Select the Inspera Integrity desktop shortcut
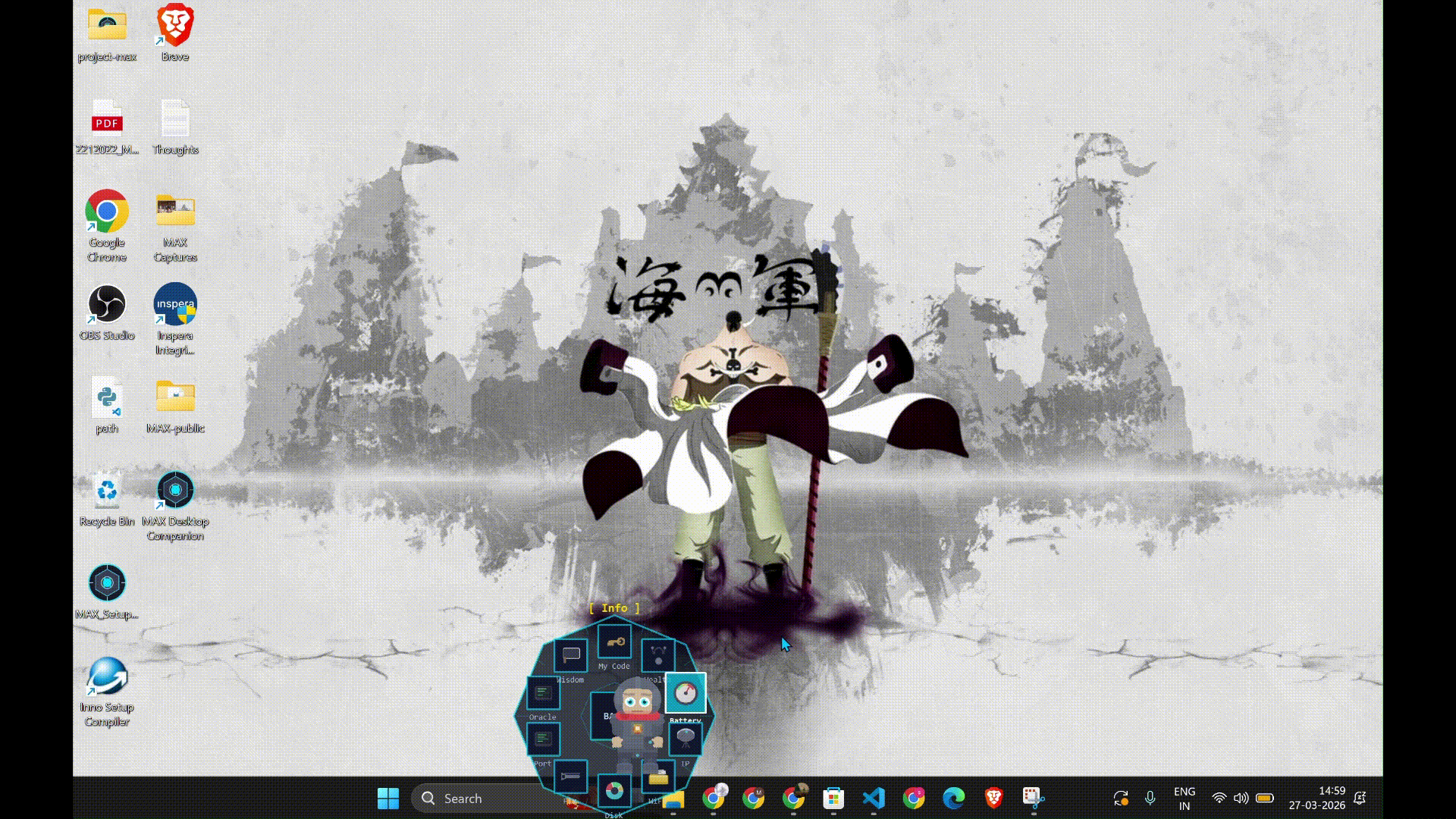 [x=175, y=319]
